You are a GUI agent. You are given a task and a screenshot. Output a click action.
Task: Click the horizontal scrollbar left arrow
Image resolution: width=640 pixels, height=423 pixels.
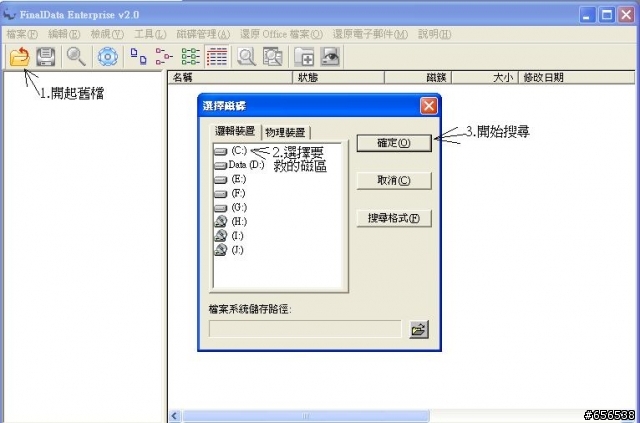coord(174,416)
